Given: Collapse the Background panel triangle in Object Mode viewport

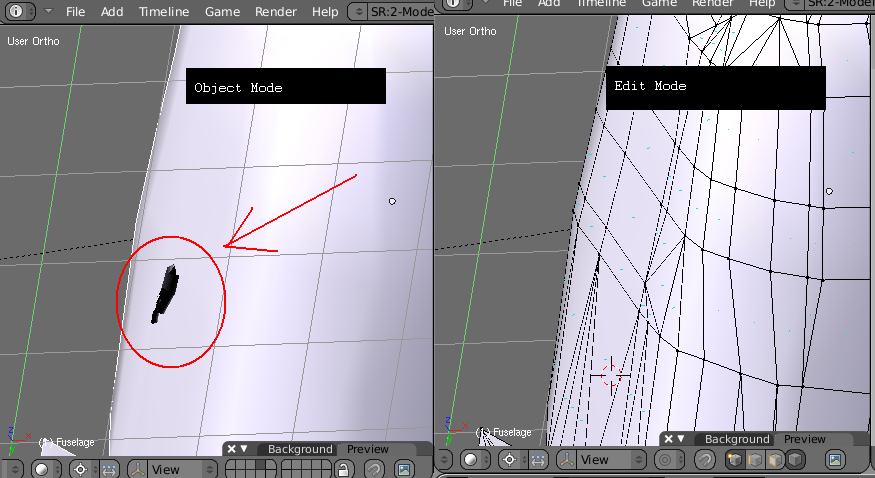Looking at the screenshot, I should 244,448.
